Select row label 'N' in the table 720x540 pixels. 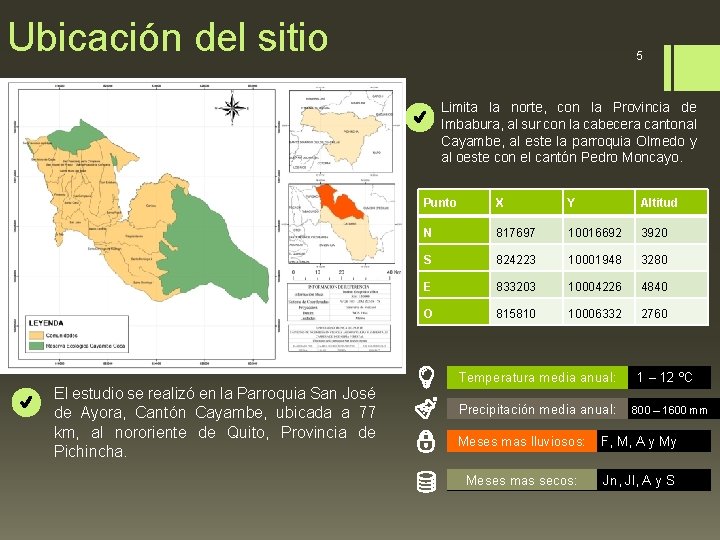453,231
